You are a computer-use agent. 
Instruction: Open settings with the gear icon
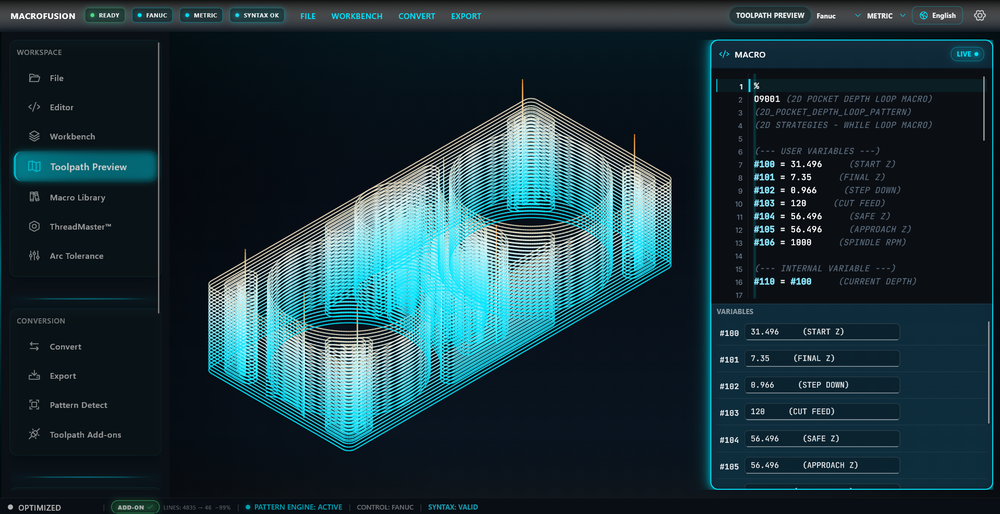pos(980,15)
